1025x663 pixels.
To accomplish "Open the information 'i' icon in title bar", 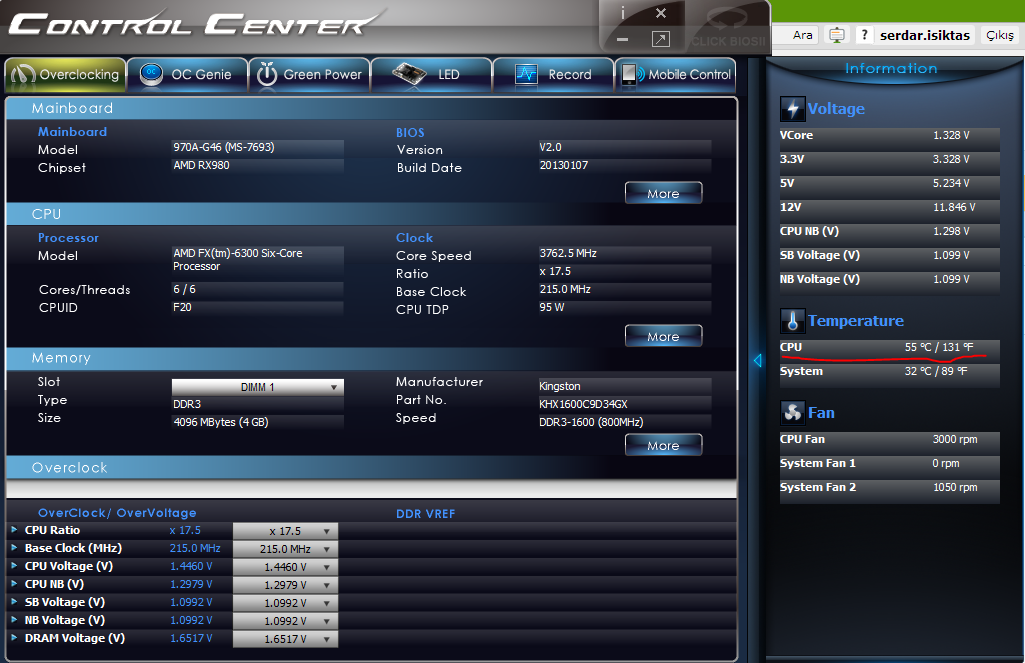I will [x=622, y=13].
